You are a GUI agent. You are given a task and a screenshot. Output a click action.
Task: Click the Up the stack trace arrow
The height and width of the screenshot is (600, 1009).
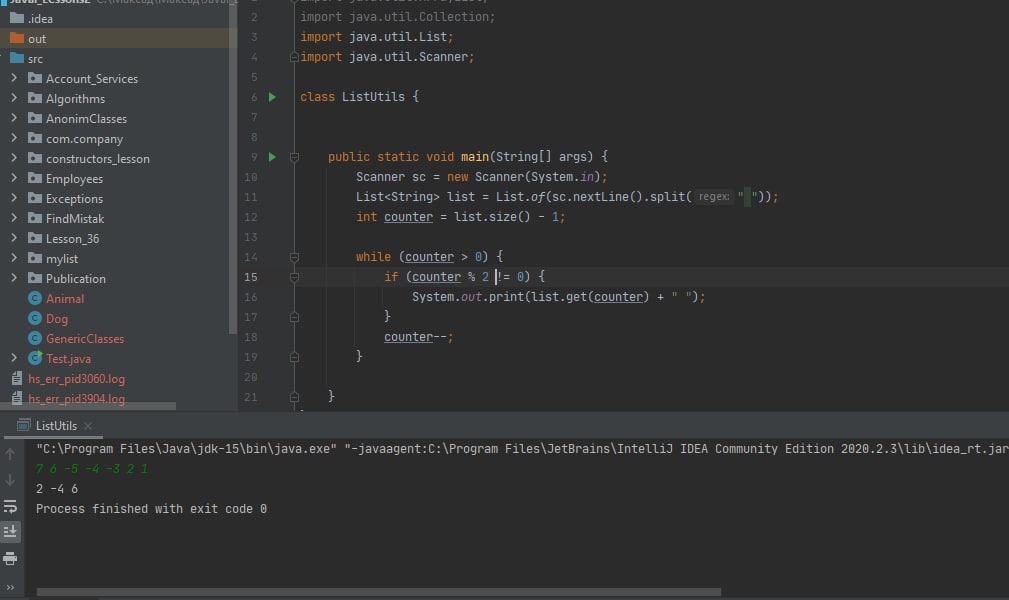click(10, 455)
